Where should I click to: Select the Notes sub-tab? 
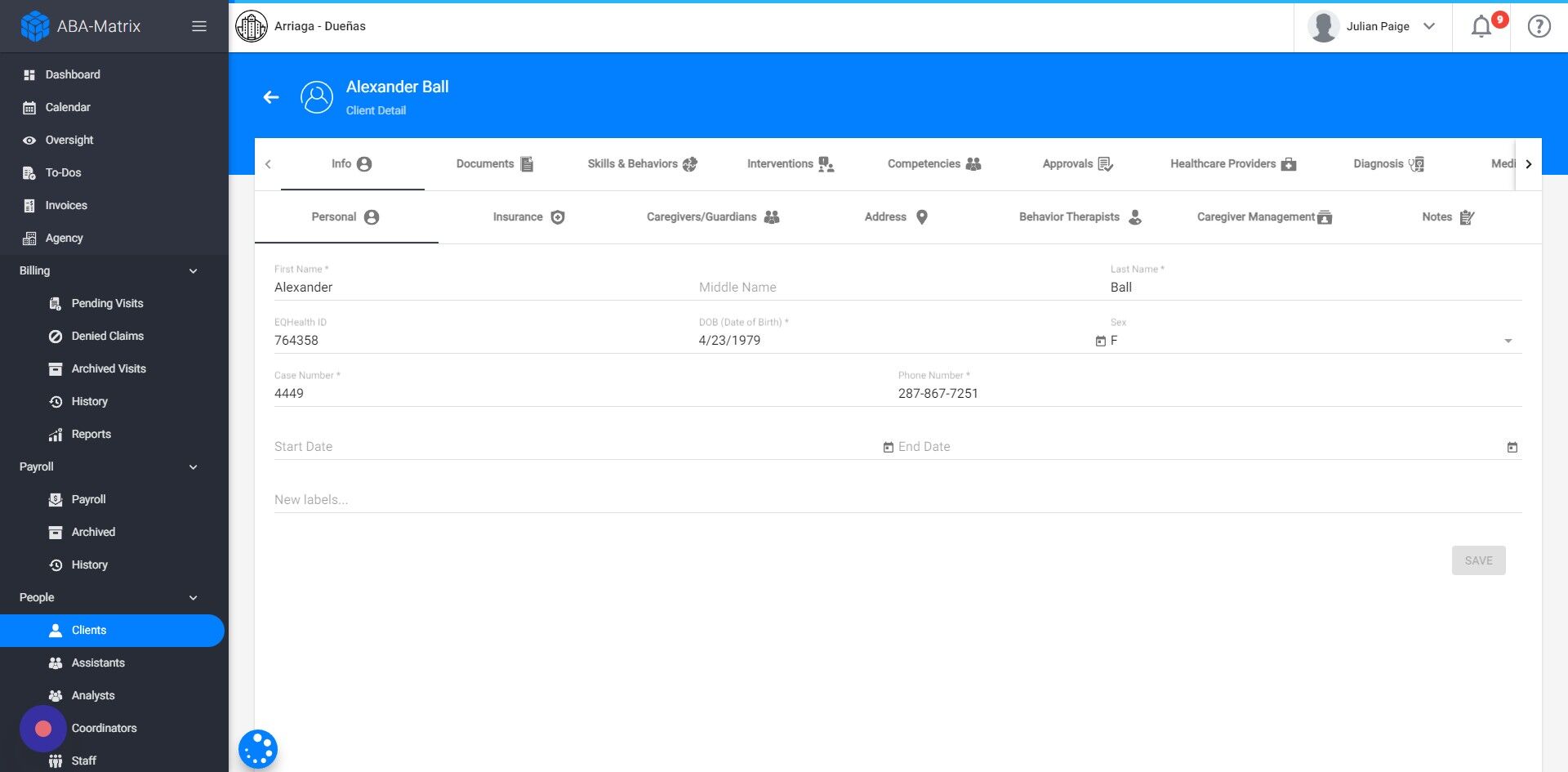[x=1448, y=217]
